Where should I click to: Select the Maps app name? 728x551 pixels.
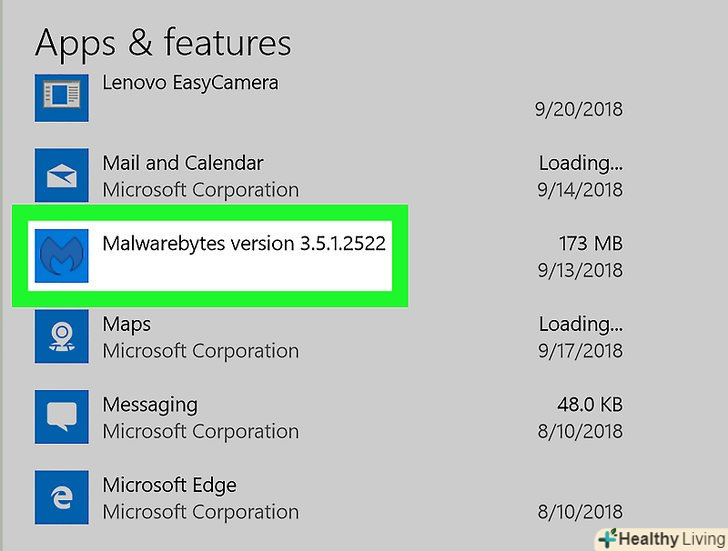tap(127, 324)
